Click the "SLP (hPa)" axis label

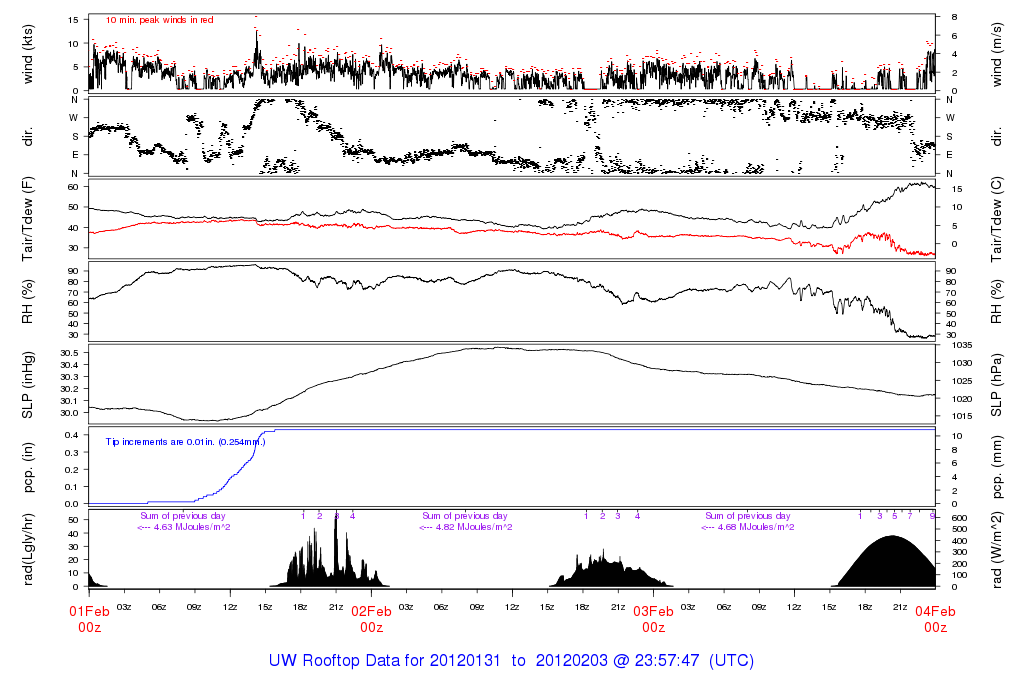coord(996,385)
